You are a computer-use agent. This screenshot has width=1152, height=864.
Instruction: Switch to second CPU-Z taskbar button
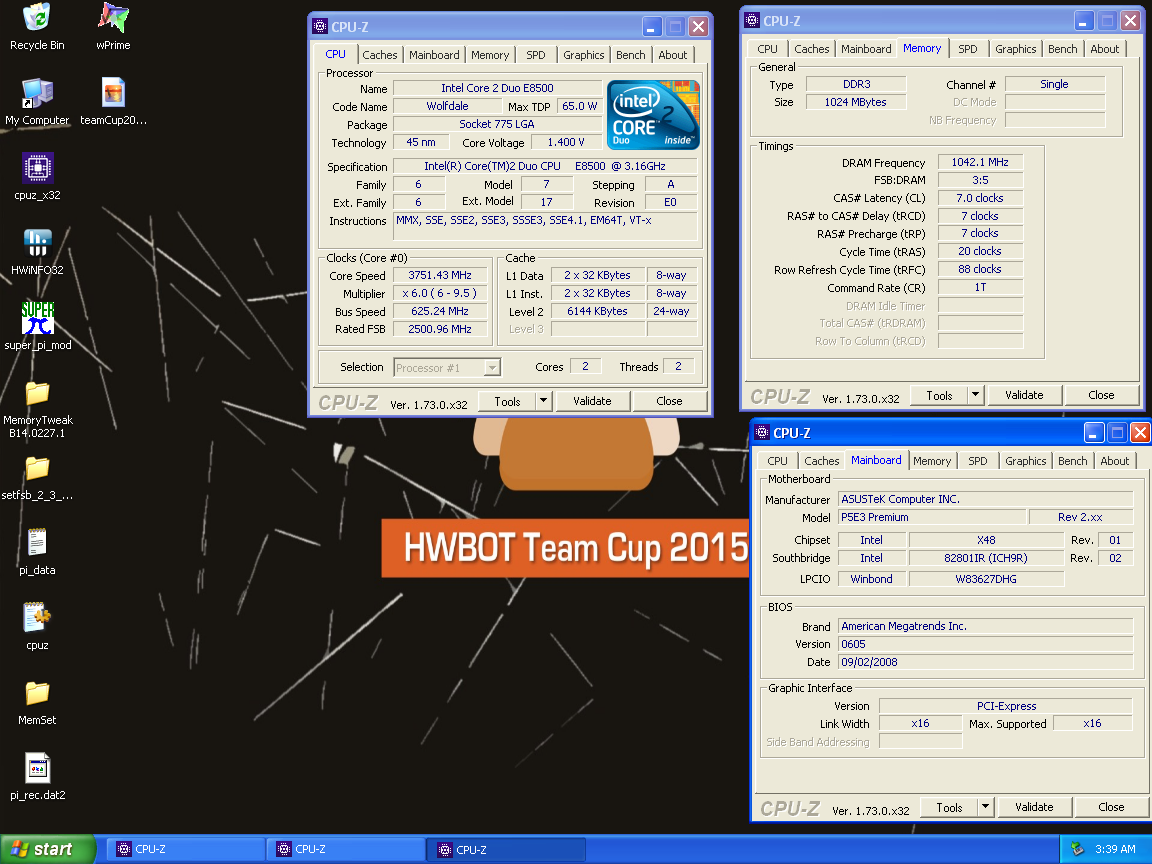point(345,849)
